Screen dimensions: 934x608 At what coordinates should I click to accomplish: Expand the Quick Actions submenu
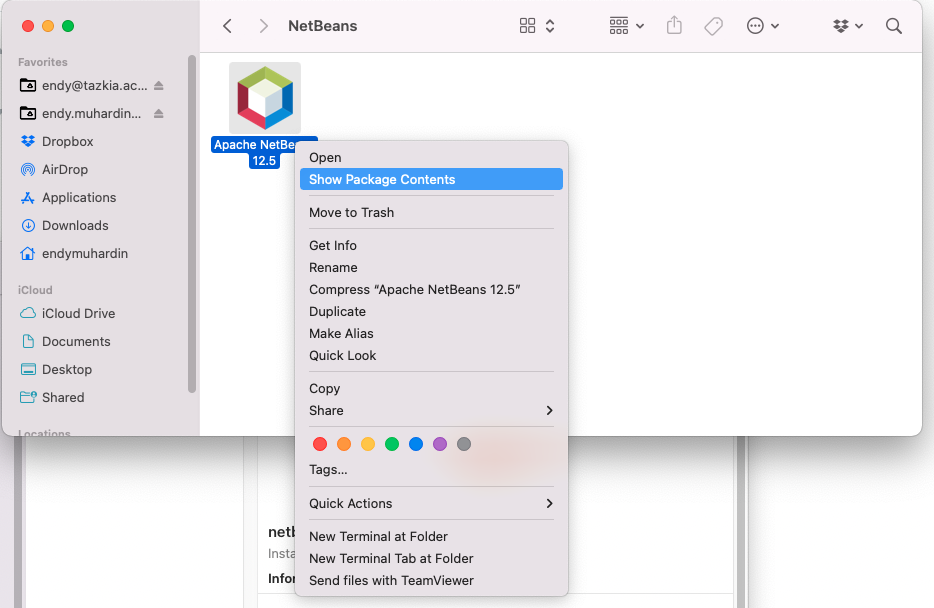point(431,504)
